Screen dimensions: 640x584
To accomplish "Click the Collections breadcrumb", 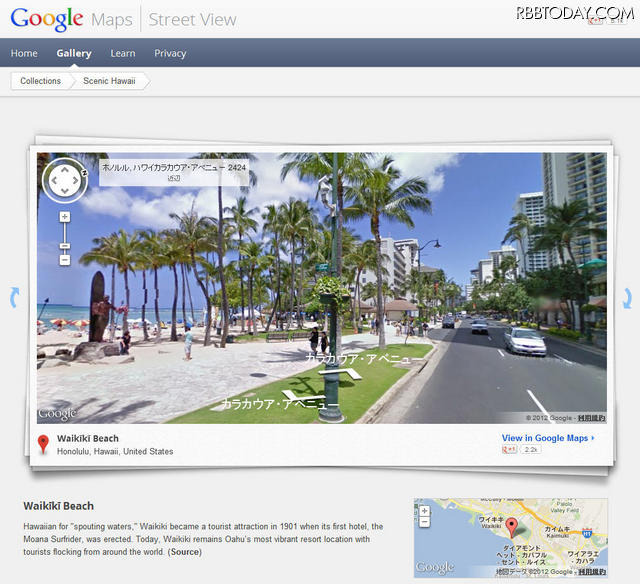I will pos(40,81).
